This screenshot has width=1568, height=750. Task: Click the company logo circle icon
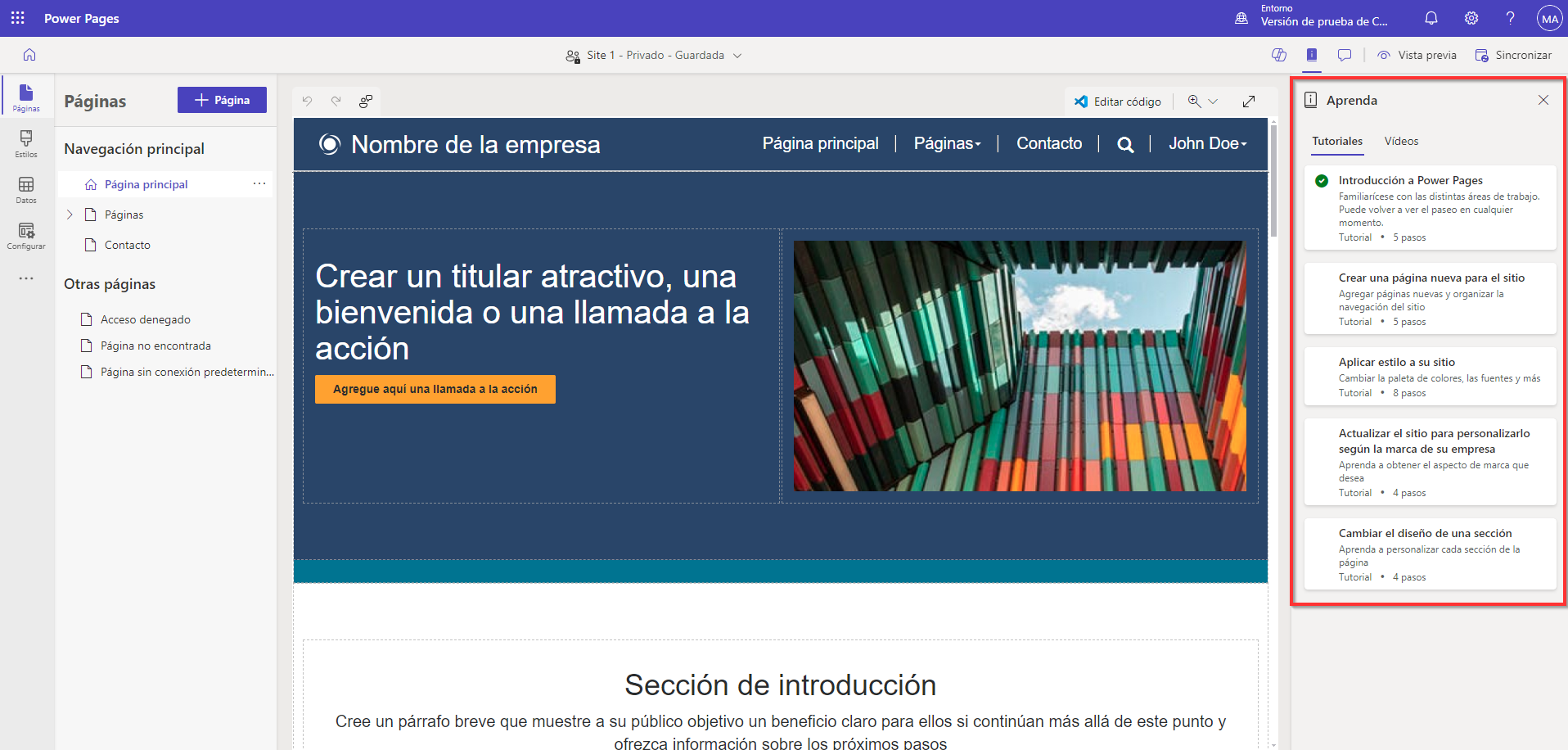(329, 145)
